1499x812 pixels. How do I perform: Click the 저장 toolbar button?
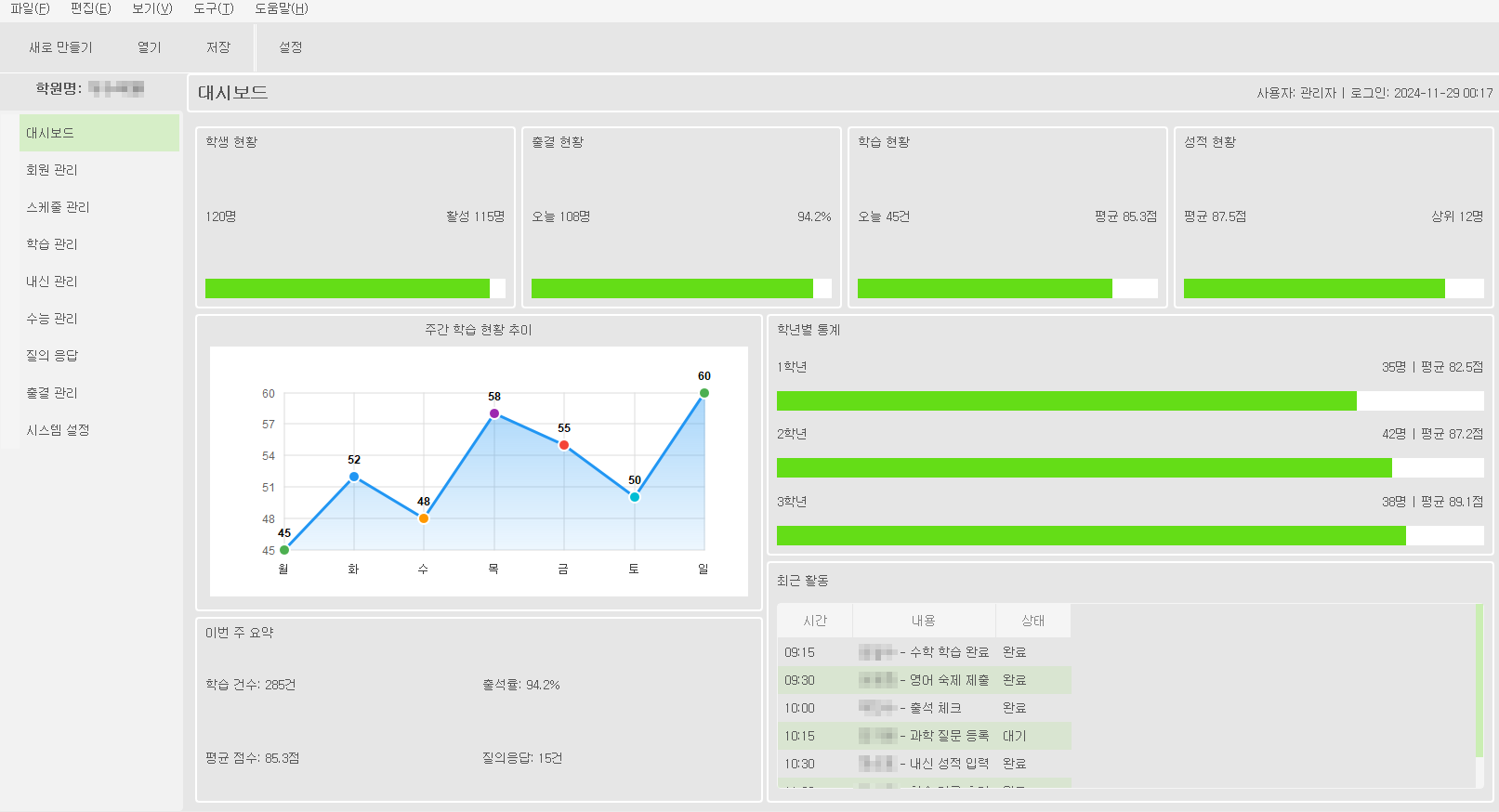(x=218, y=47)
